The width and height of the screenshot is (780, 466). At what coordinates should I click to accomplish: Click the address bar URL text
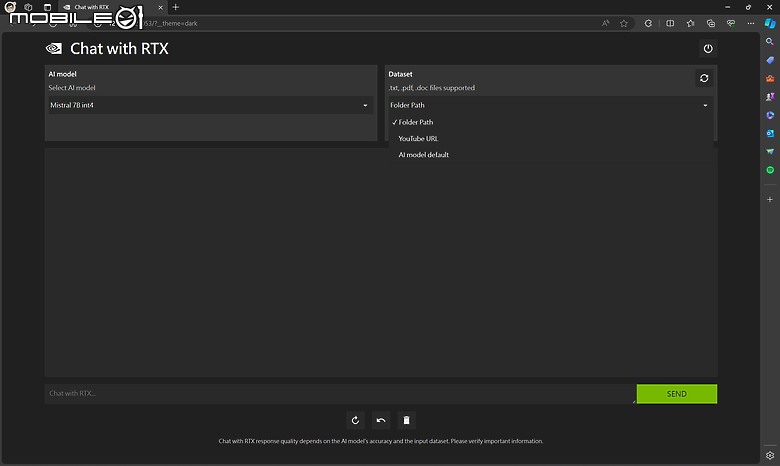pyautogui.click(x=171, y=23)
